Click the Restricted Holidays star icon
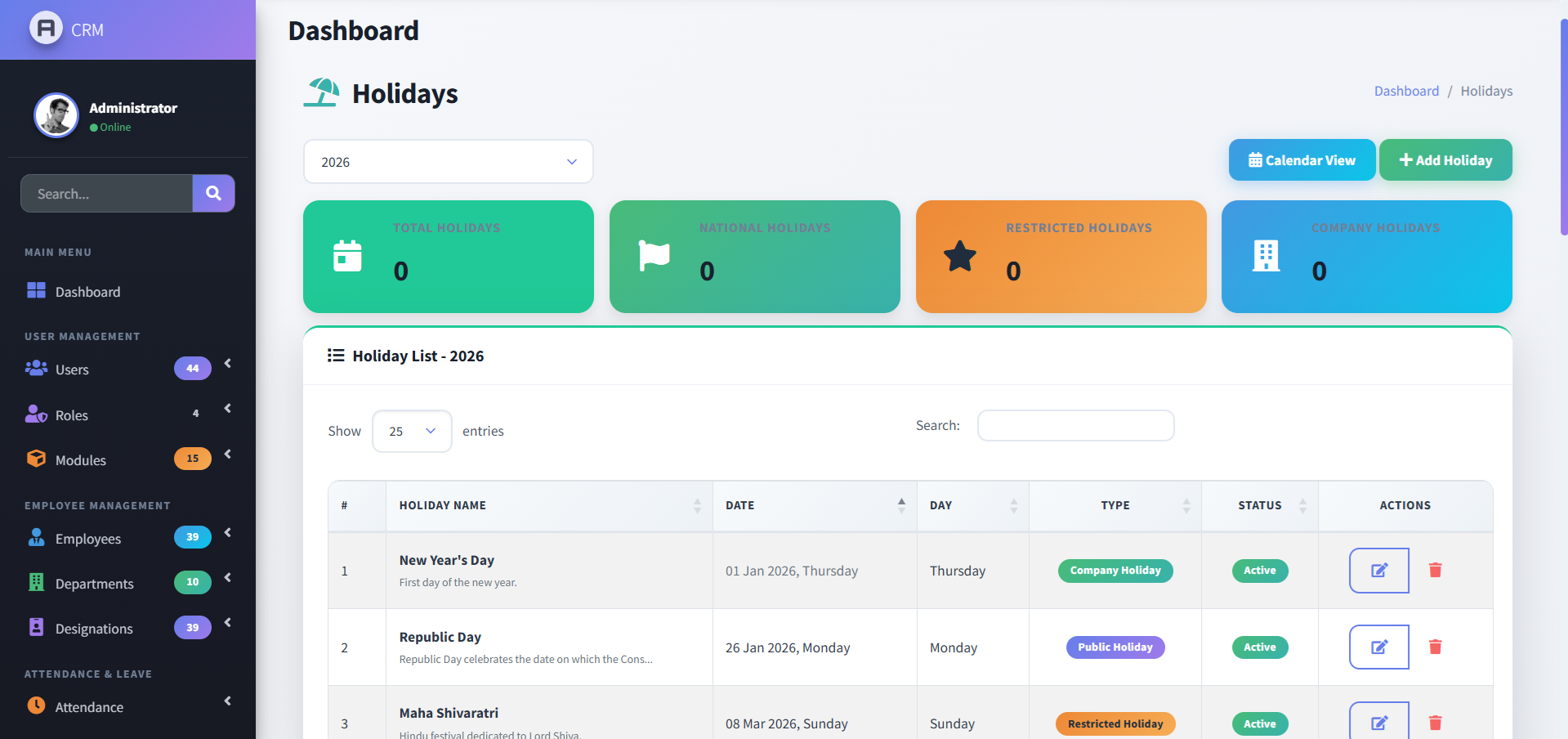 click(960, 256)
